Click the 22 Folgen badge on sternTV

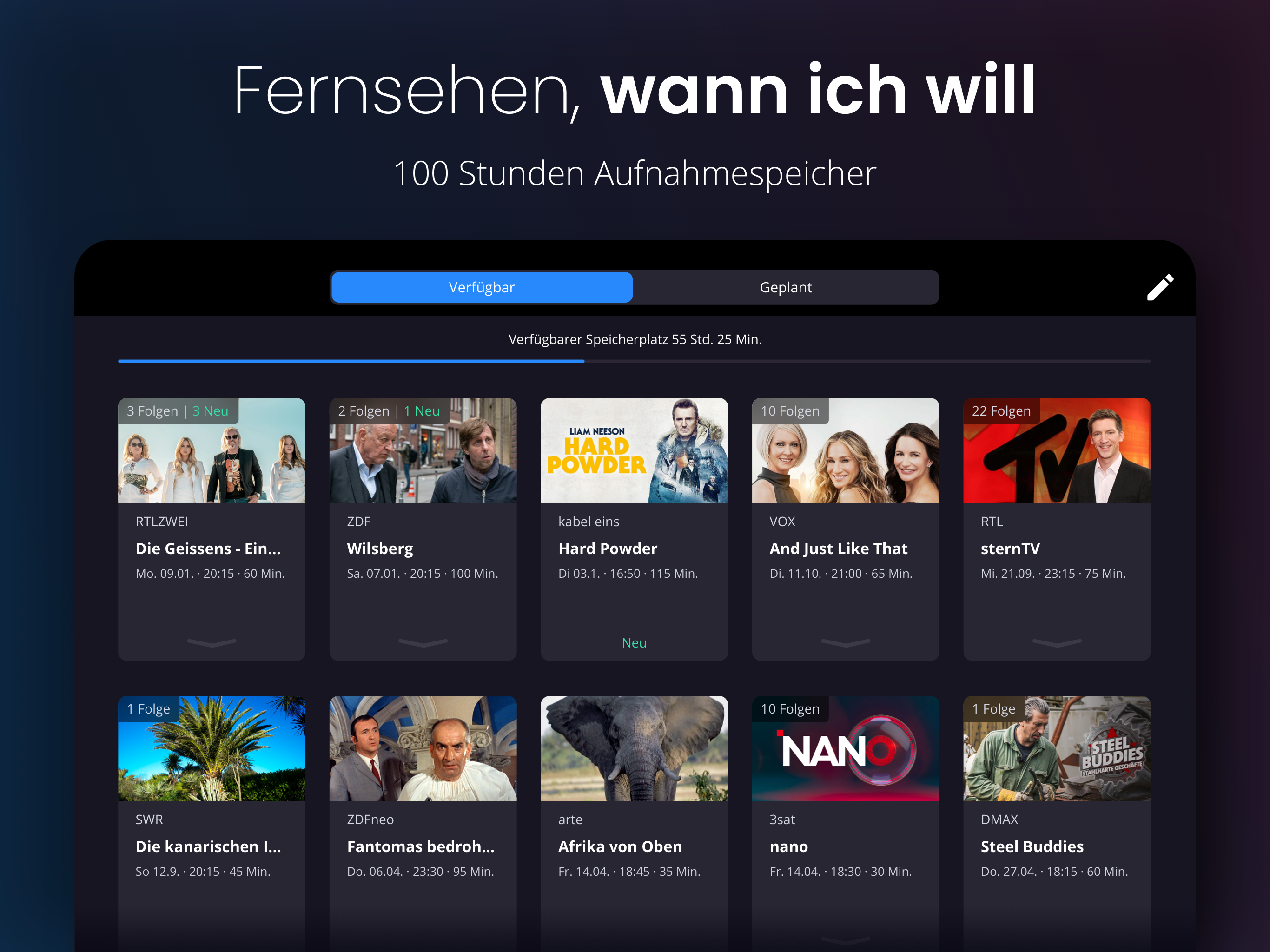point(1001,411)
